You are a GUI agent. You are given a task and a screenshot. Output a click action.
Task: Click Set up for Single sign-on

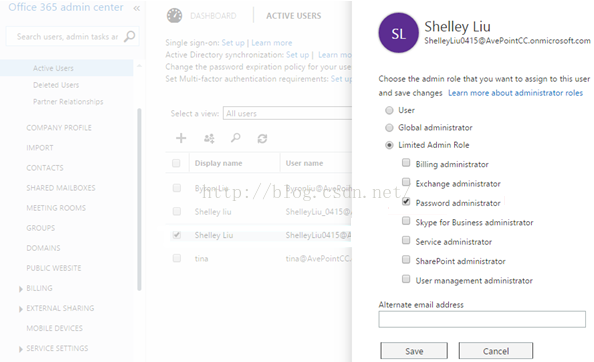pos(233,43)
